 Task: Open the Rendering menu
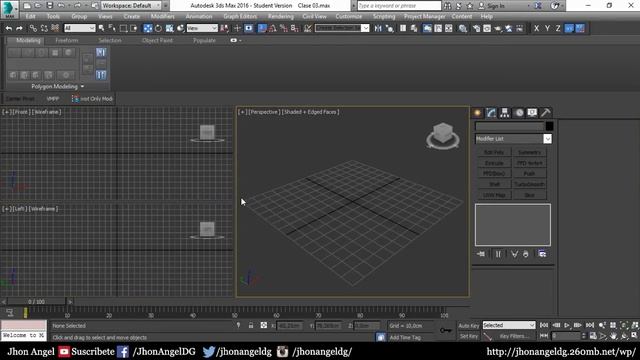click(280, 16)
